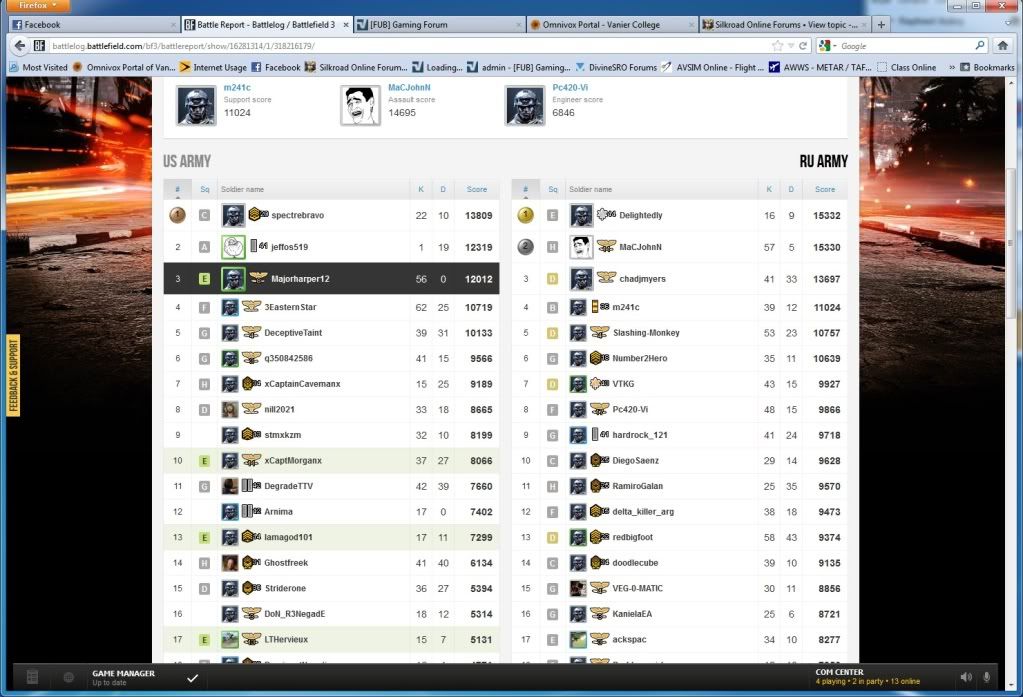Image resolution: width=1023 pixels, height=697 pixels.
Task: Select the xCaptainCavemanx player name
Action: (302, 384)
